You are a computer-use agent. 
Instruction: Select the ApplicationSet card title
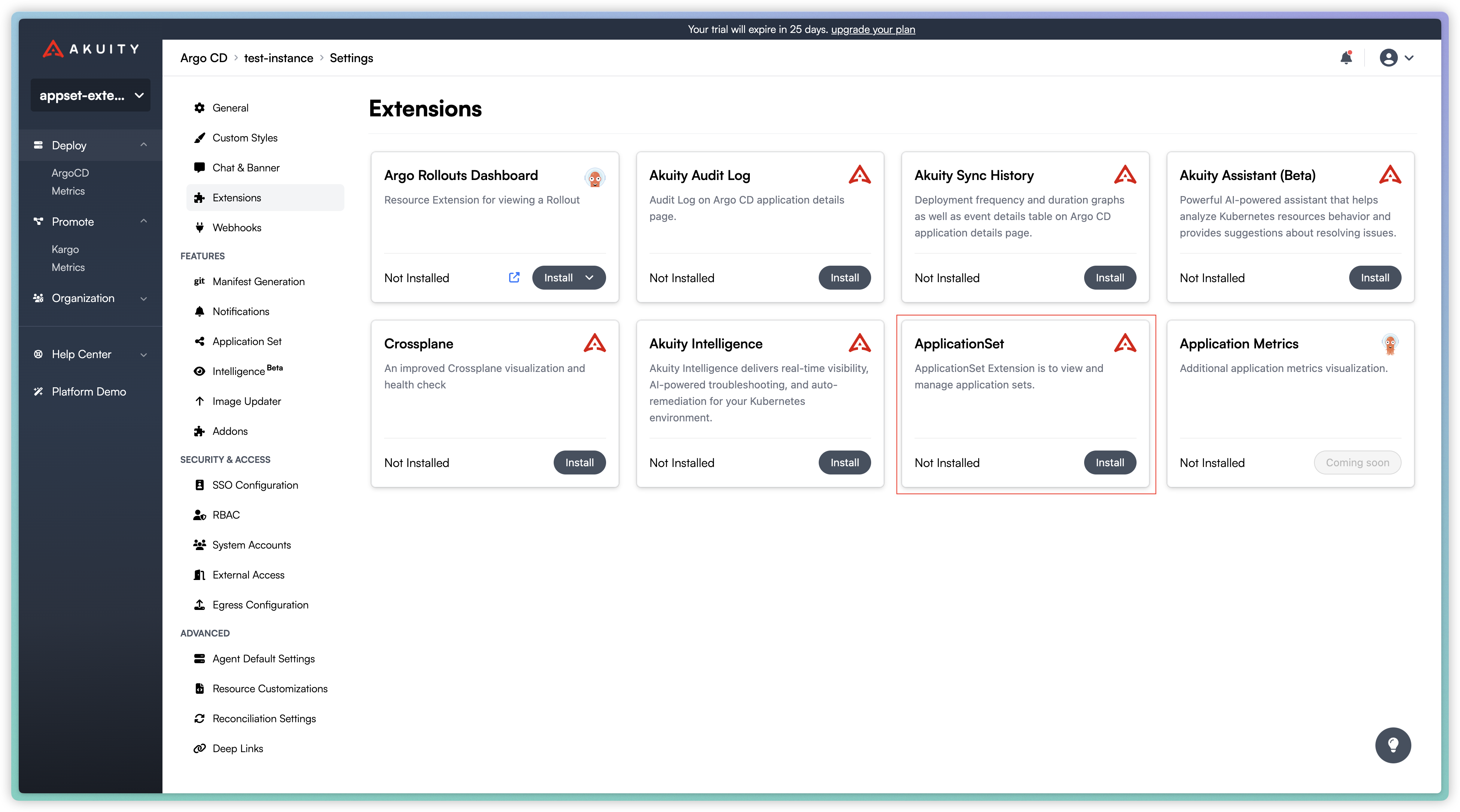tap(959, 344)
